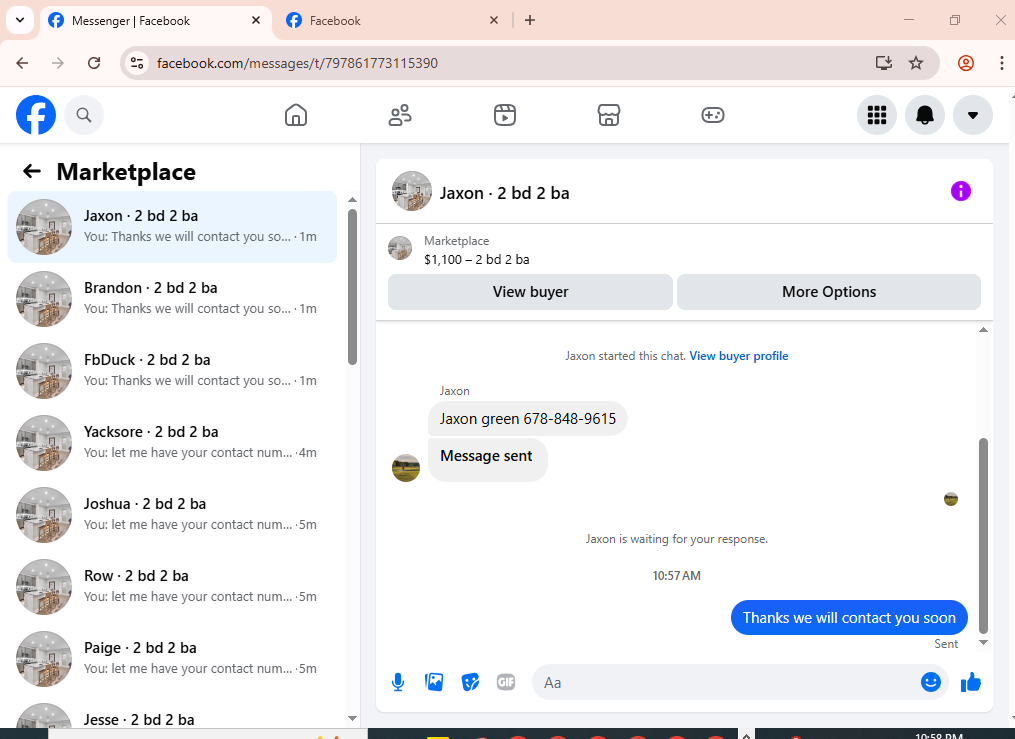Open Joshua 2 bd 2 ba conversation
This screenshot has height=739, width=1015.
[172, 514]
